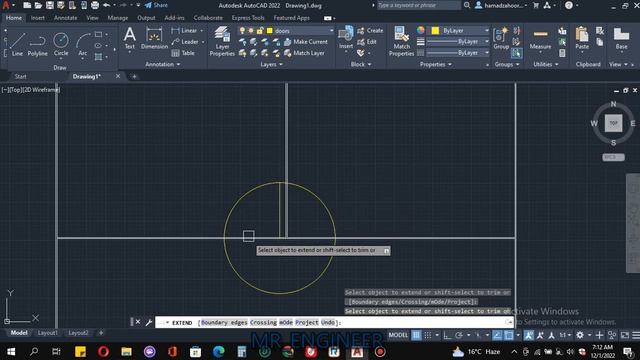Screen dimensions: 640x360
Task: Click Make Current layer button
Action: point(306,42)
